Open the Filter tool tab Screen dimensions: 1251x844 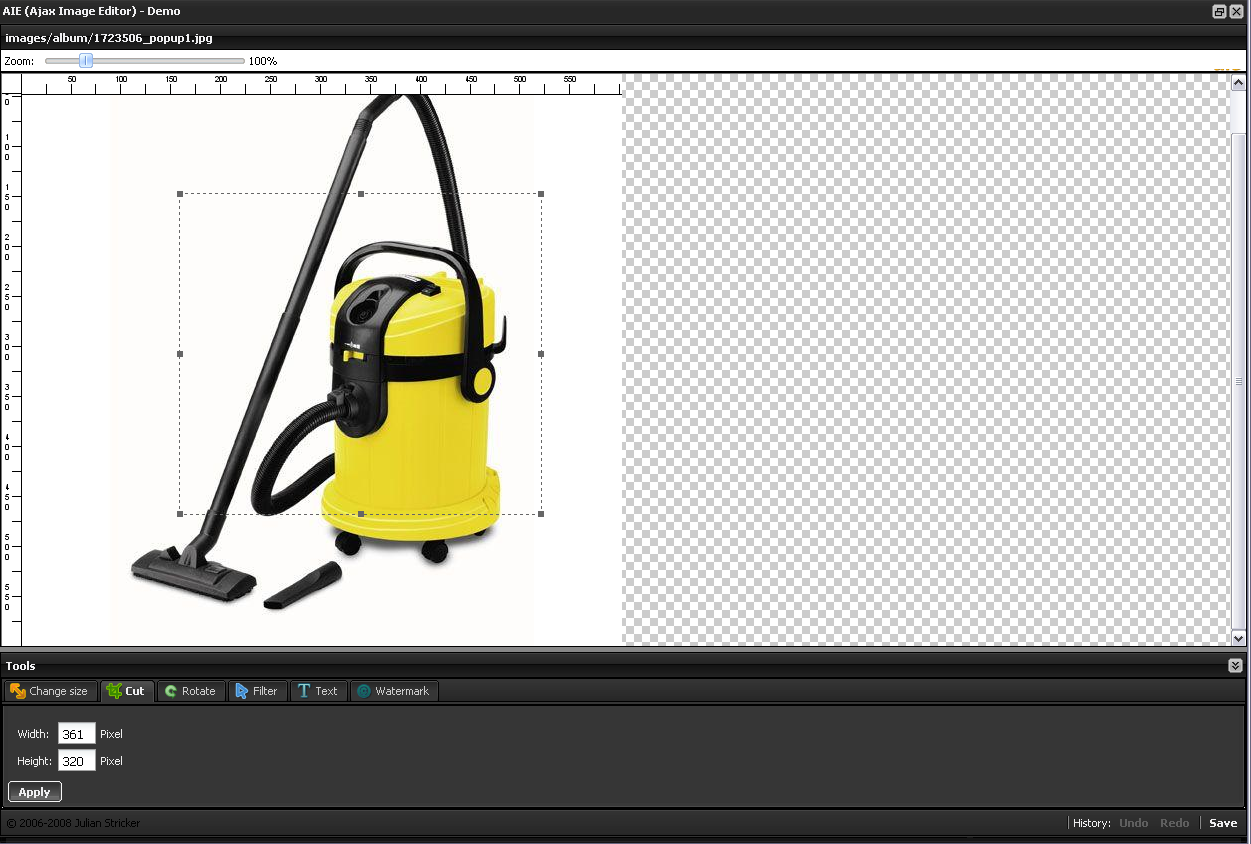(x=257, y=691)
